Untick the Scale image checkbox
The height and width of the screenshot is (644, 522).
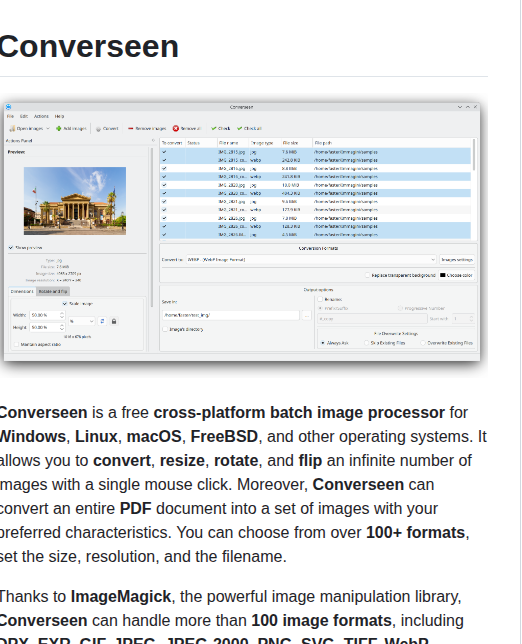tap(64, 304)
